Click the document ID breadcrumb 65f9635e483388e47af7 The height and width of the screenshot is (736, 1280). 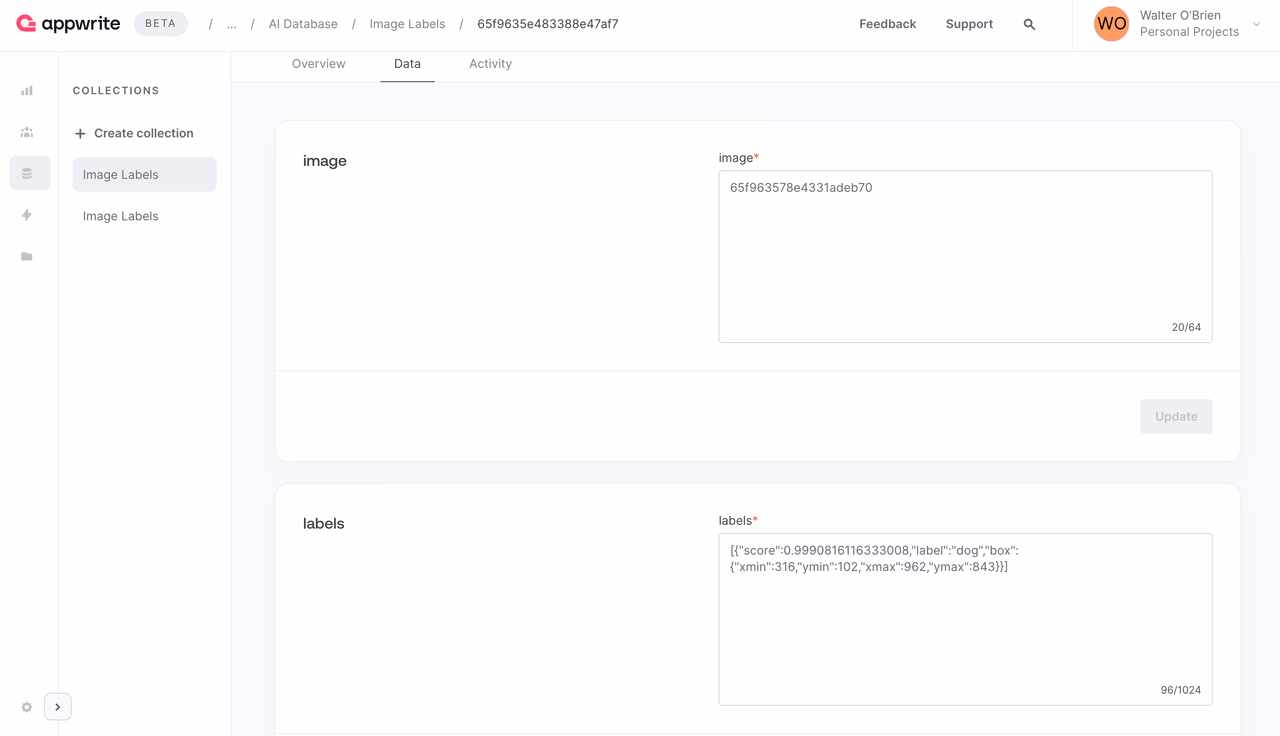coord(548,24)
